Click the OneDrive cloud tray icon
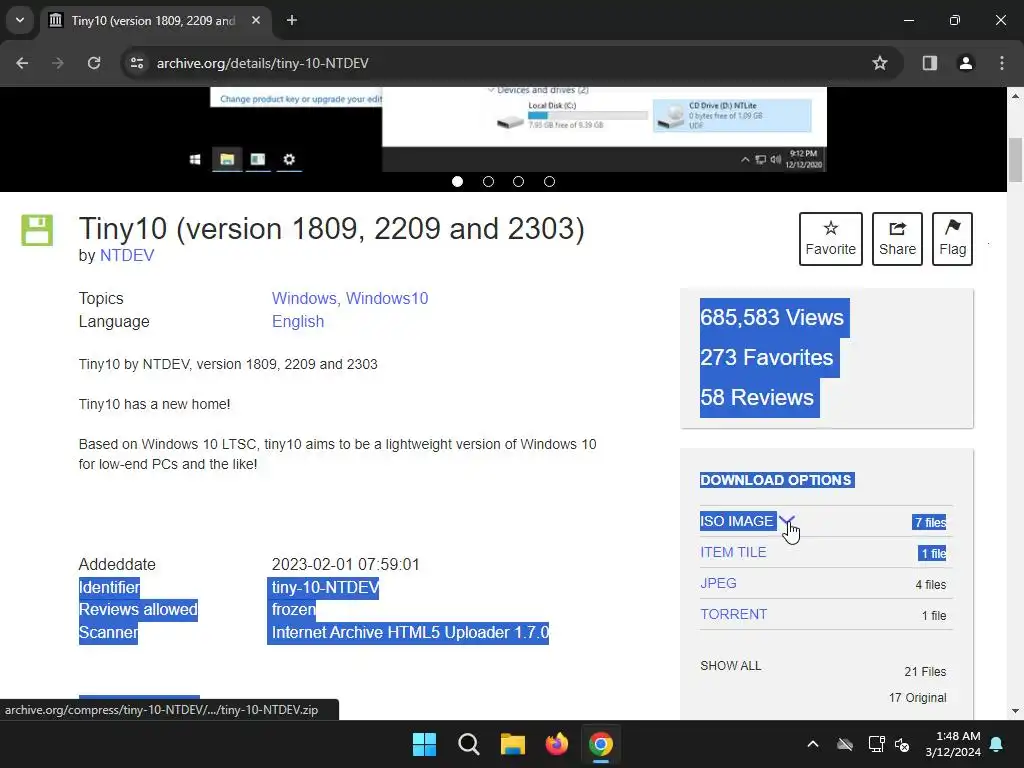This screenshot has height=768, width=1024. click(845, 744)
